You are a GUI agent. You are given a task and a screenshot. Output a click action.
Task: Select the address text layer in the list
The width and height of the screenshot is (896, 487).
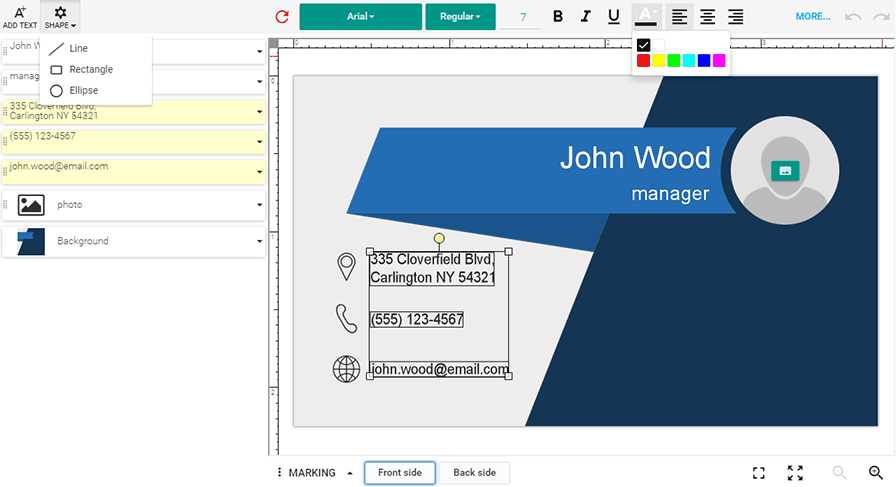133,111
